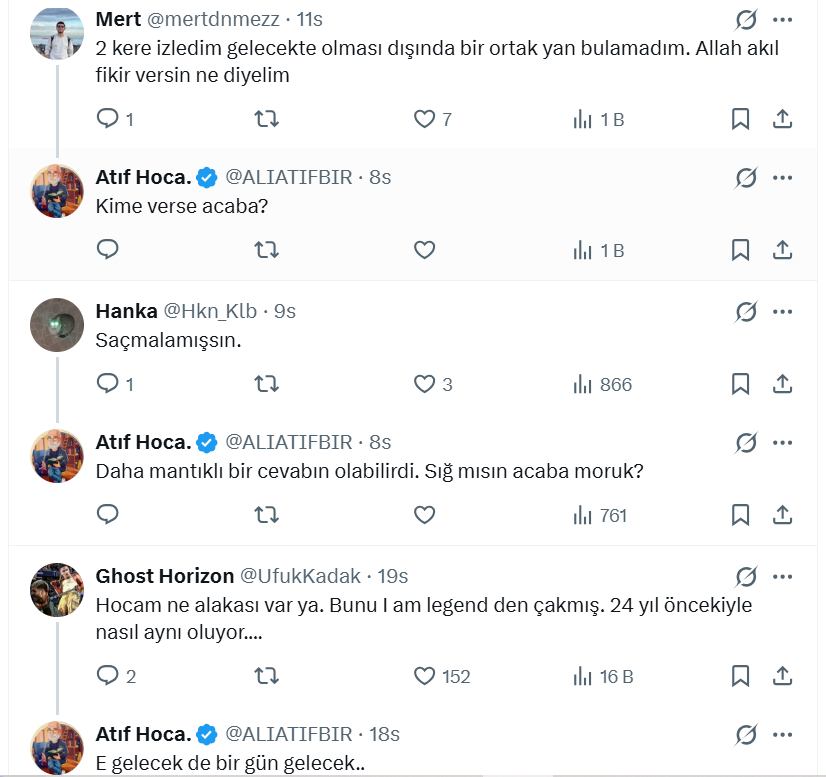The image size is (826, 777).
Task: Open the share menu on Mert's tweet
Action: coord(783,118)
